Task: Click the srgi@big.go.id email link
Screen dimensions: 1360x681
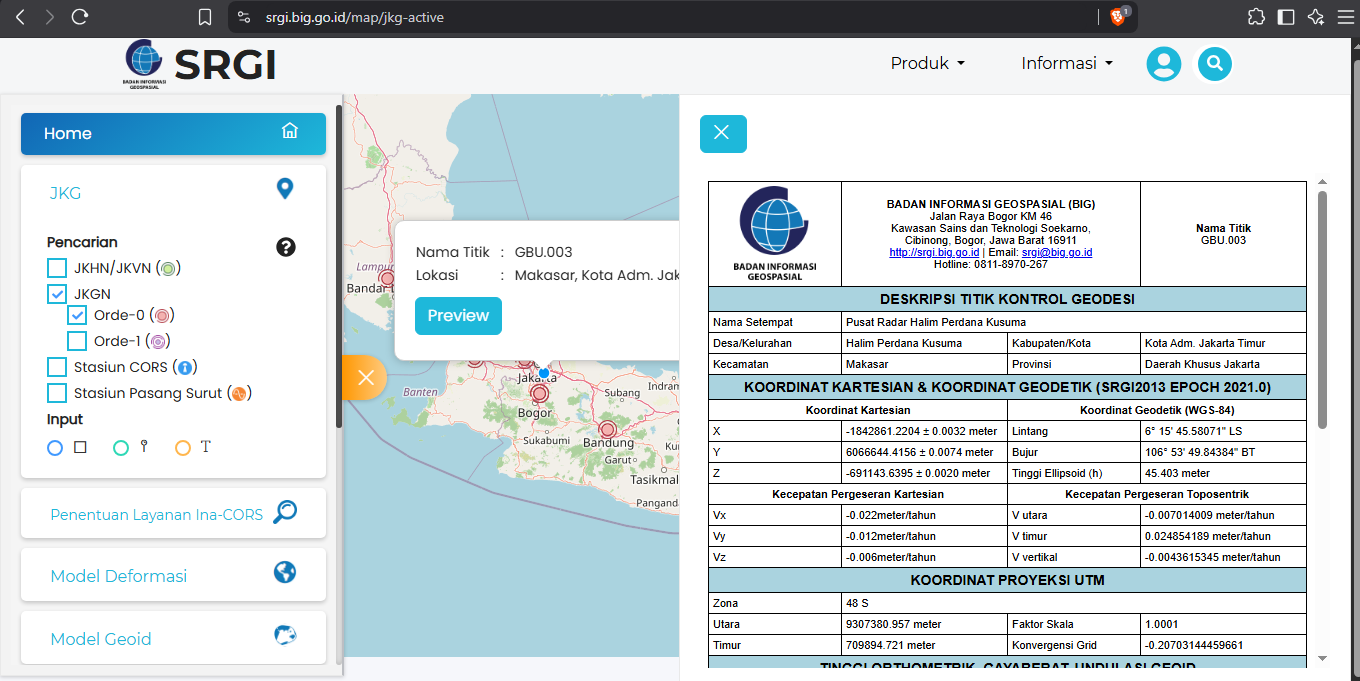Action: pos(1056,253)
